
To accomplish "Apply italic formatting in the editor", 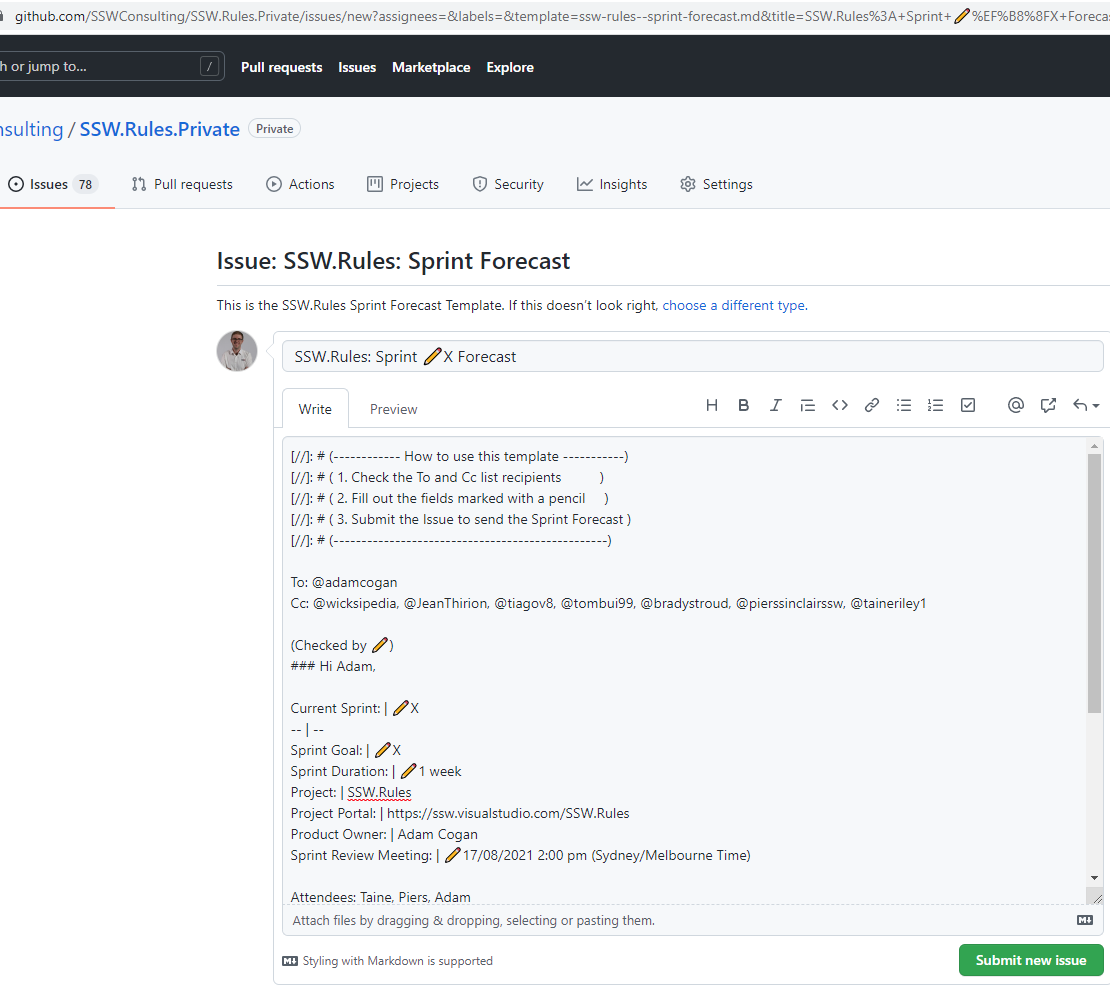I will pyautogui.click(x=775, y=405).
